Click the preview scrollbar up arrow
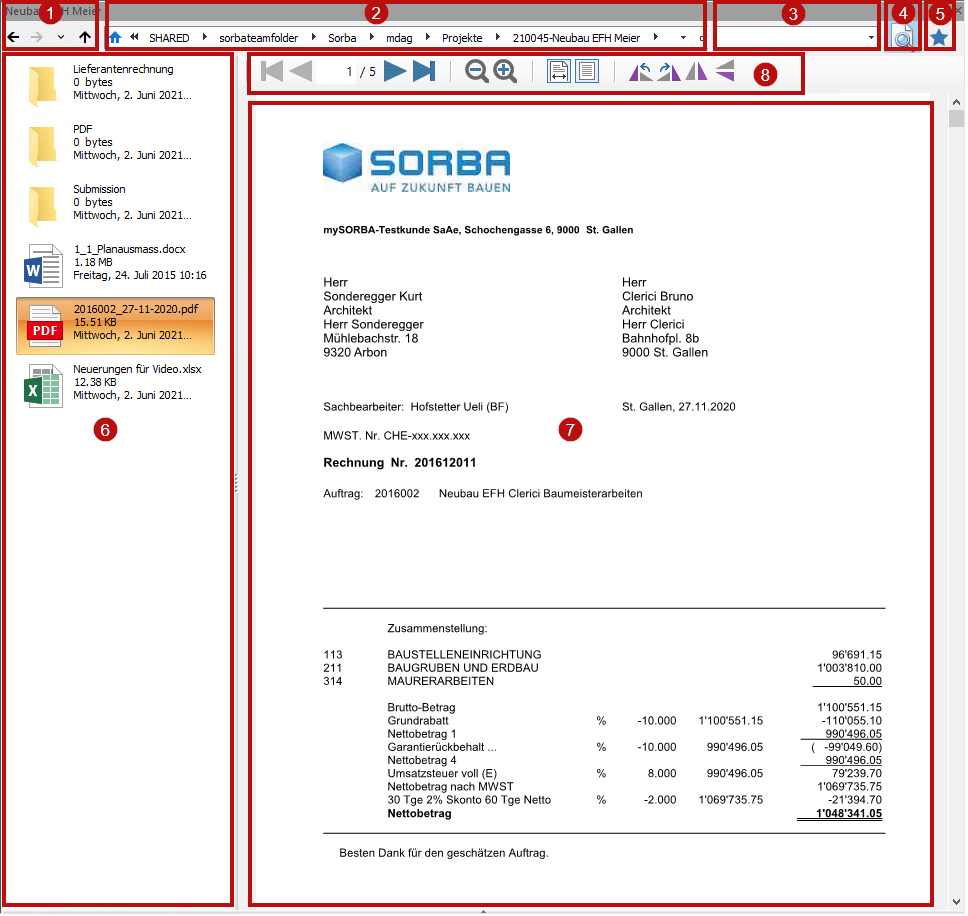 pyautogui.click(x=958, y=102)
